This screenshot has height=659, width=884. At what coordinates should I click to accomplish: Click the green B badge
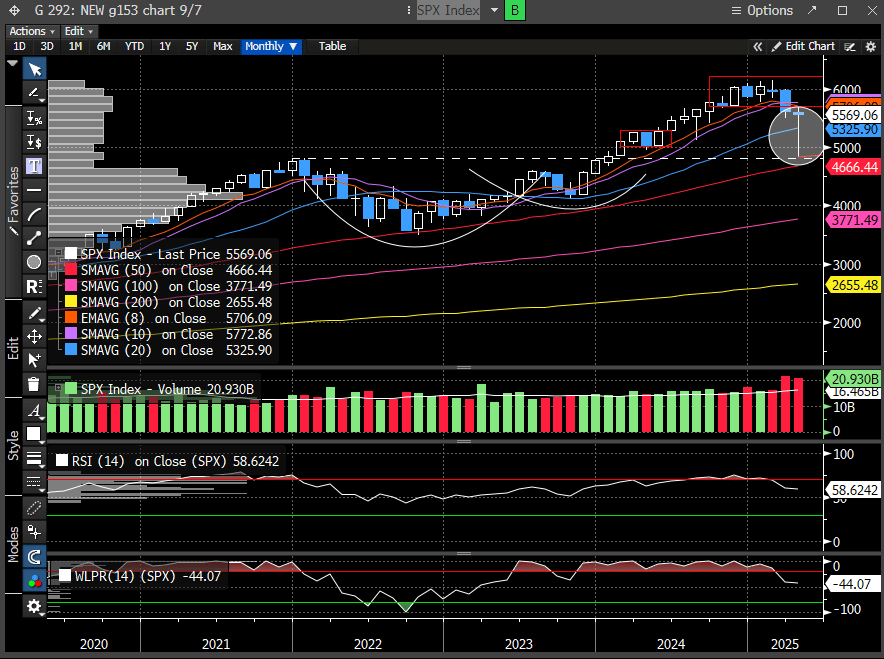515,10
